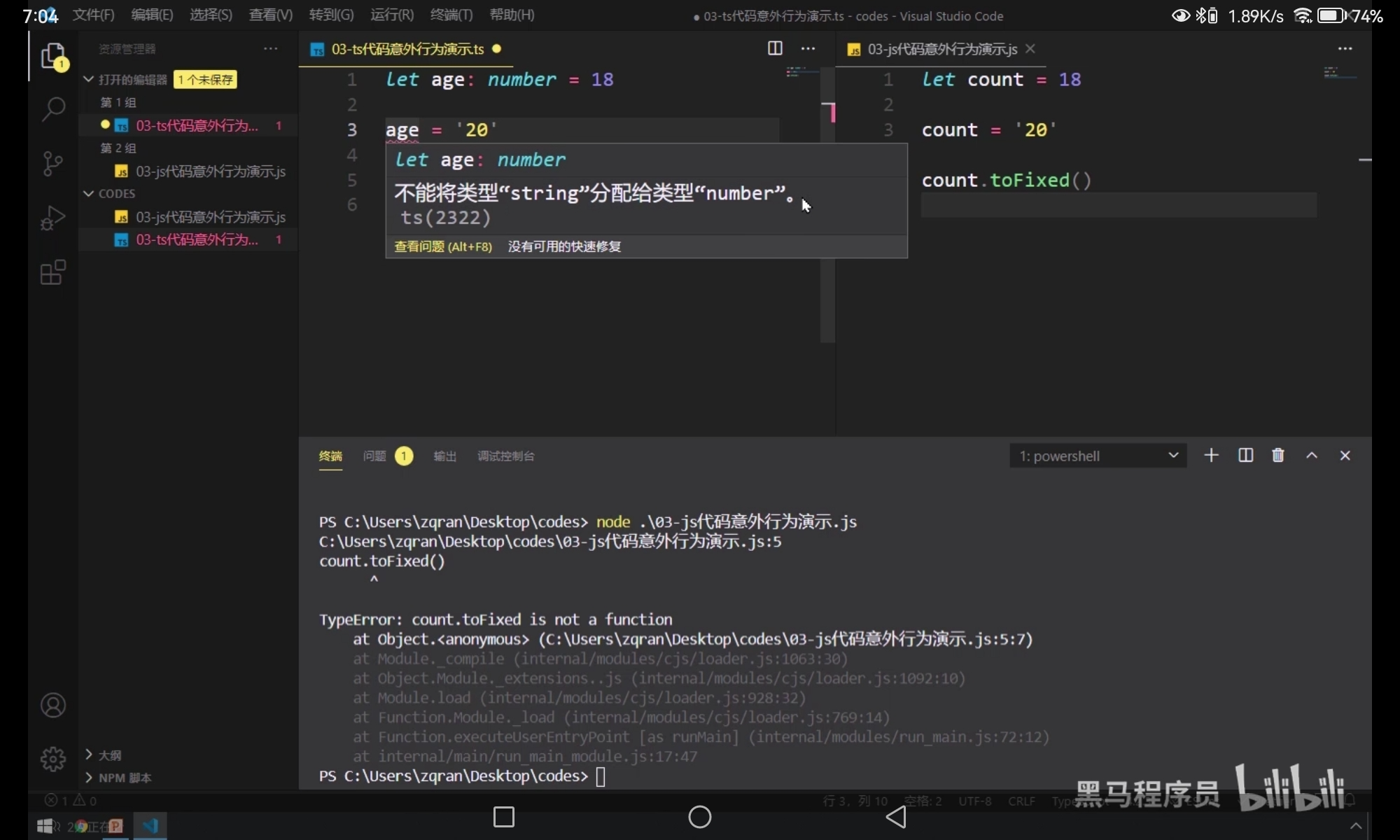Split the terminal panel
Screen dimensions: 1400x840
click(x=1245, y=456)
